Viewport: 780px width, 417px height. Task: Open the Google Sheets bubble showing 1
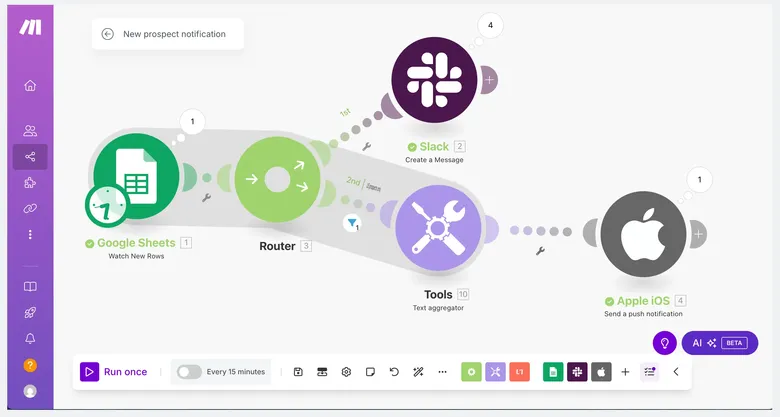(193, 121)
